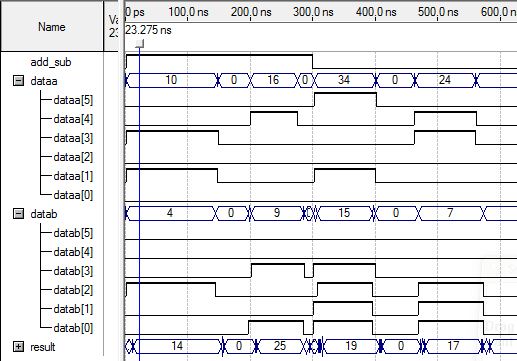This screenshot has height=361, width=517.
Task: Select signal dataa[2]
Action: click(73, 157)
